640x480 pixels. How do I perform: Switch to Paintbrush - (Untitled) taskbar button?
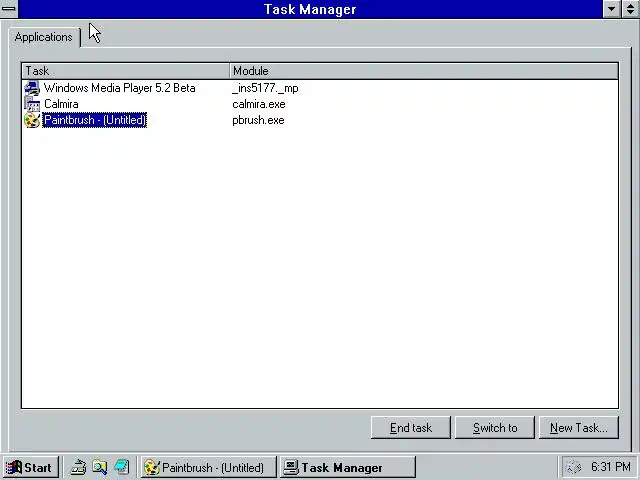209,467
